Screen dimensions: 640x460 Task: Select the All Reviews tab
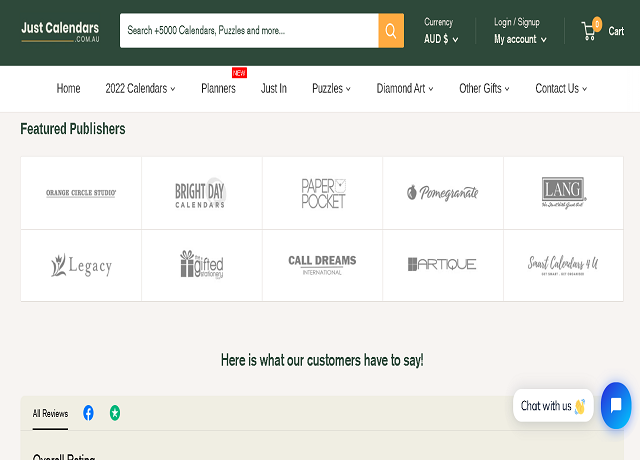pyautogui.click(x=50, y=413)
